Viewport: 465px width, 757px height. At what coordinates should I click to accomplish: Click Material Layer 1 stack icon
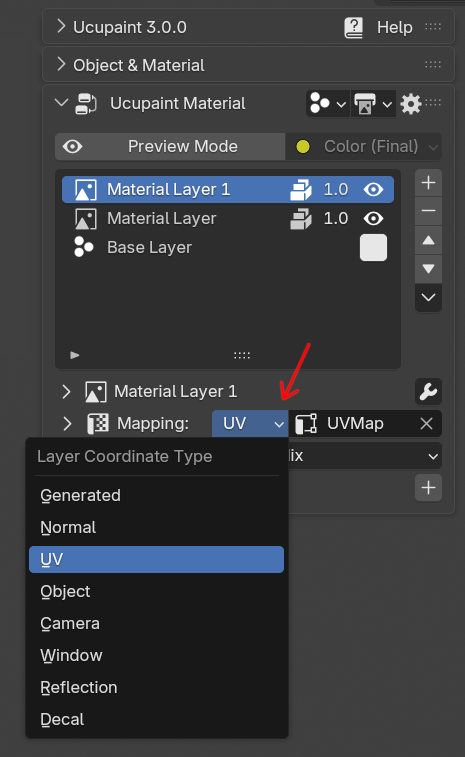coord(301,190)
